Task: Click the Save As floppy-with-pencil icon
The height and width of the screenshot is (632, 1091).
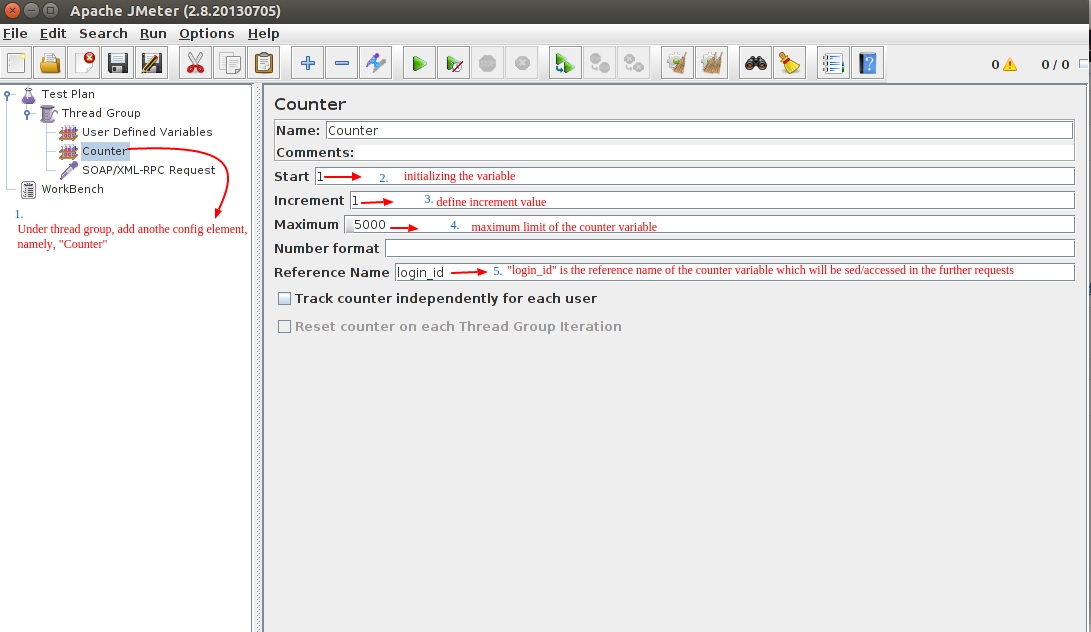Action: pyautogui.click(x=152, y=63)
